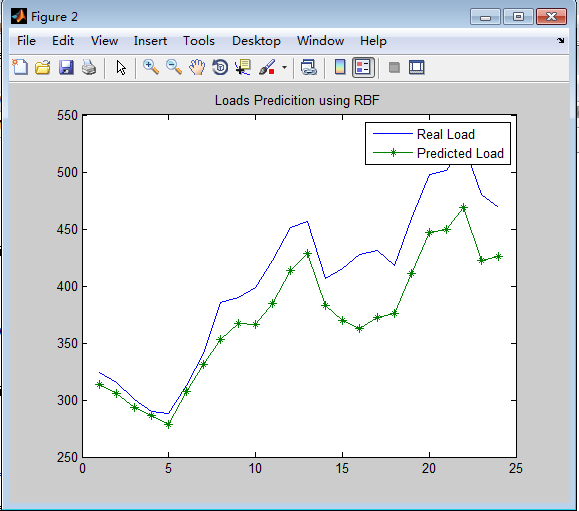Expand the Brush tool color dropdown arrow
The height and width of the screenshot is (511, 579).
click(284, 68)
